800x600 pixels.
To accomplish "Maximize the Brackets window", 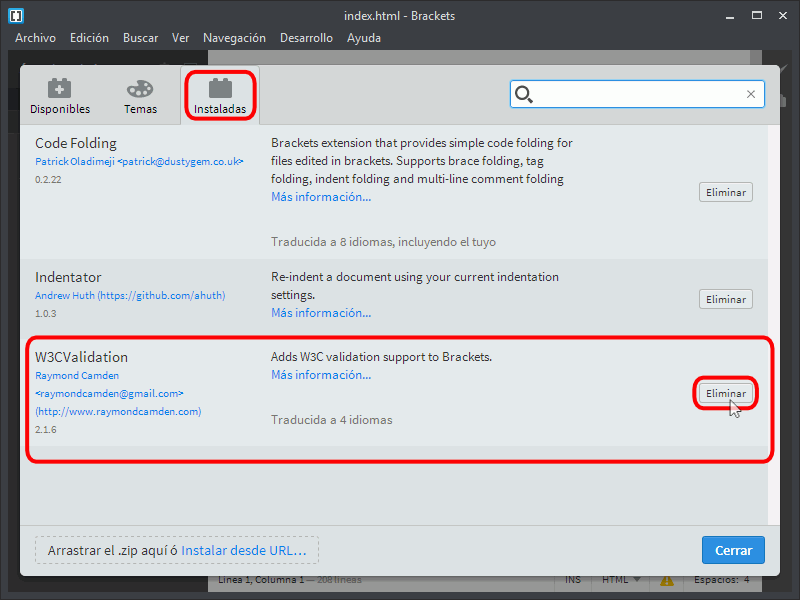I will coord(757,16).
